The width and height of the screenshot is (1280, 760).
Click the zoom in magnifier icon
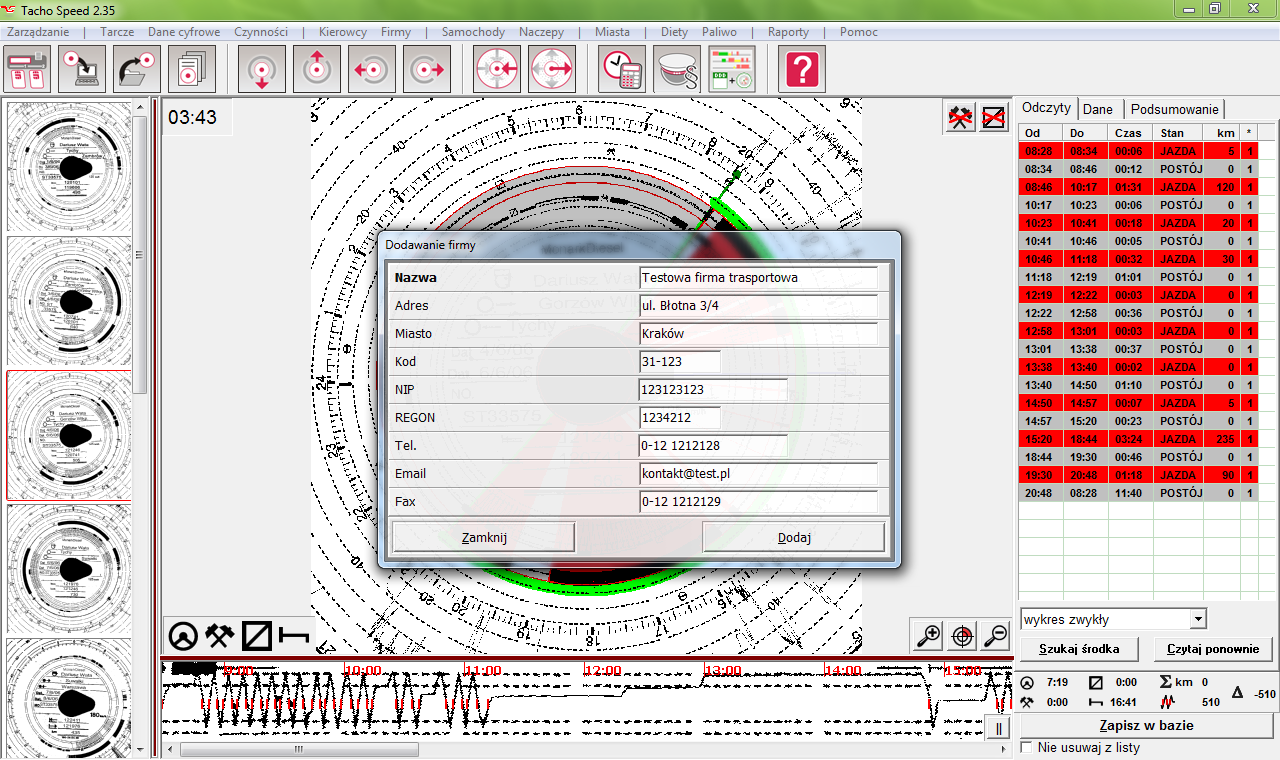coord(928,635)
